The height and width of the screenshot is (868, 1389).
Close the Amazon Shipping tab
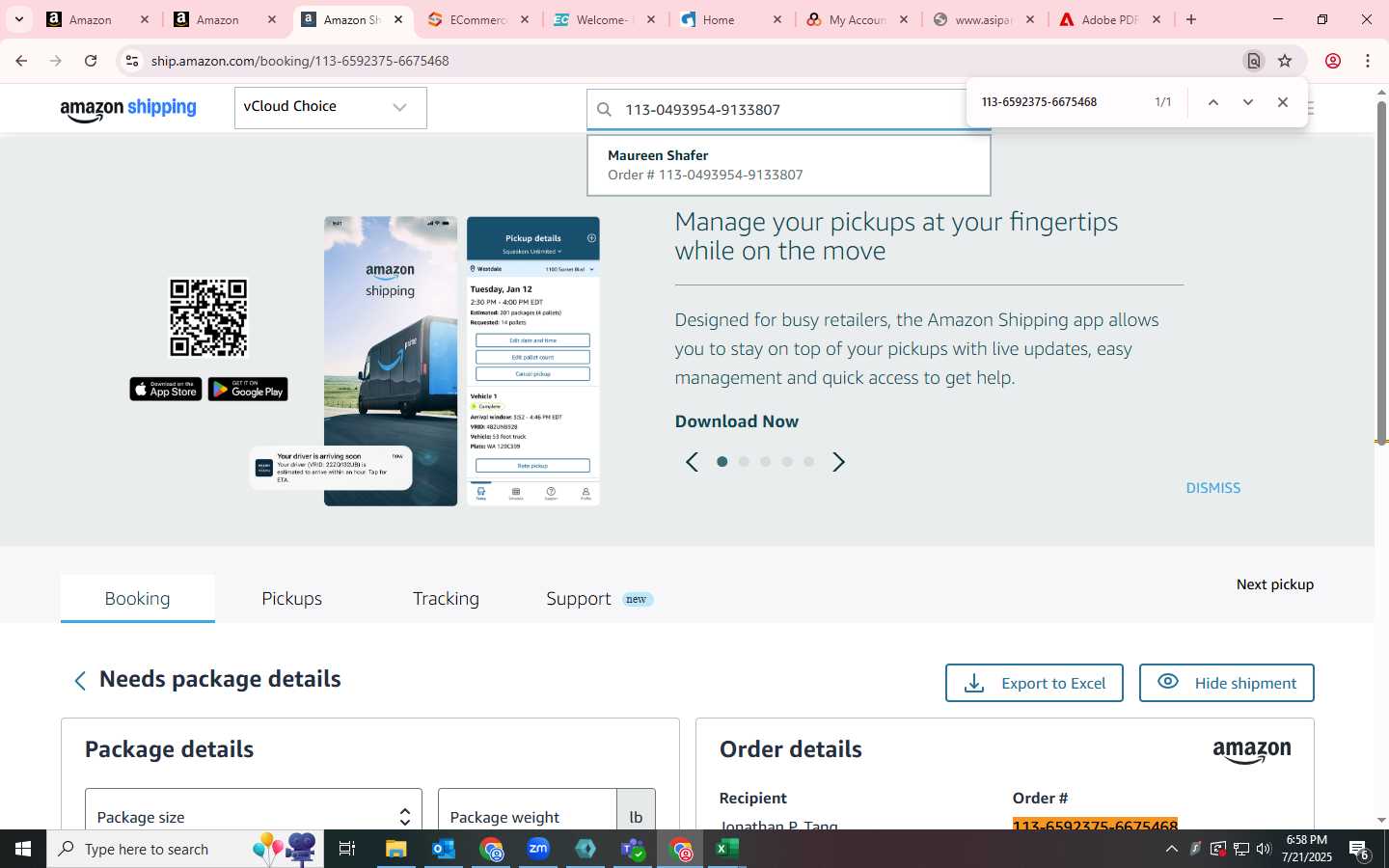[398, 19]
